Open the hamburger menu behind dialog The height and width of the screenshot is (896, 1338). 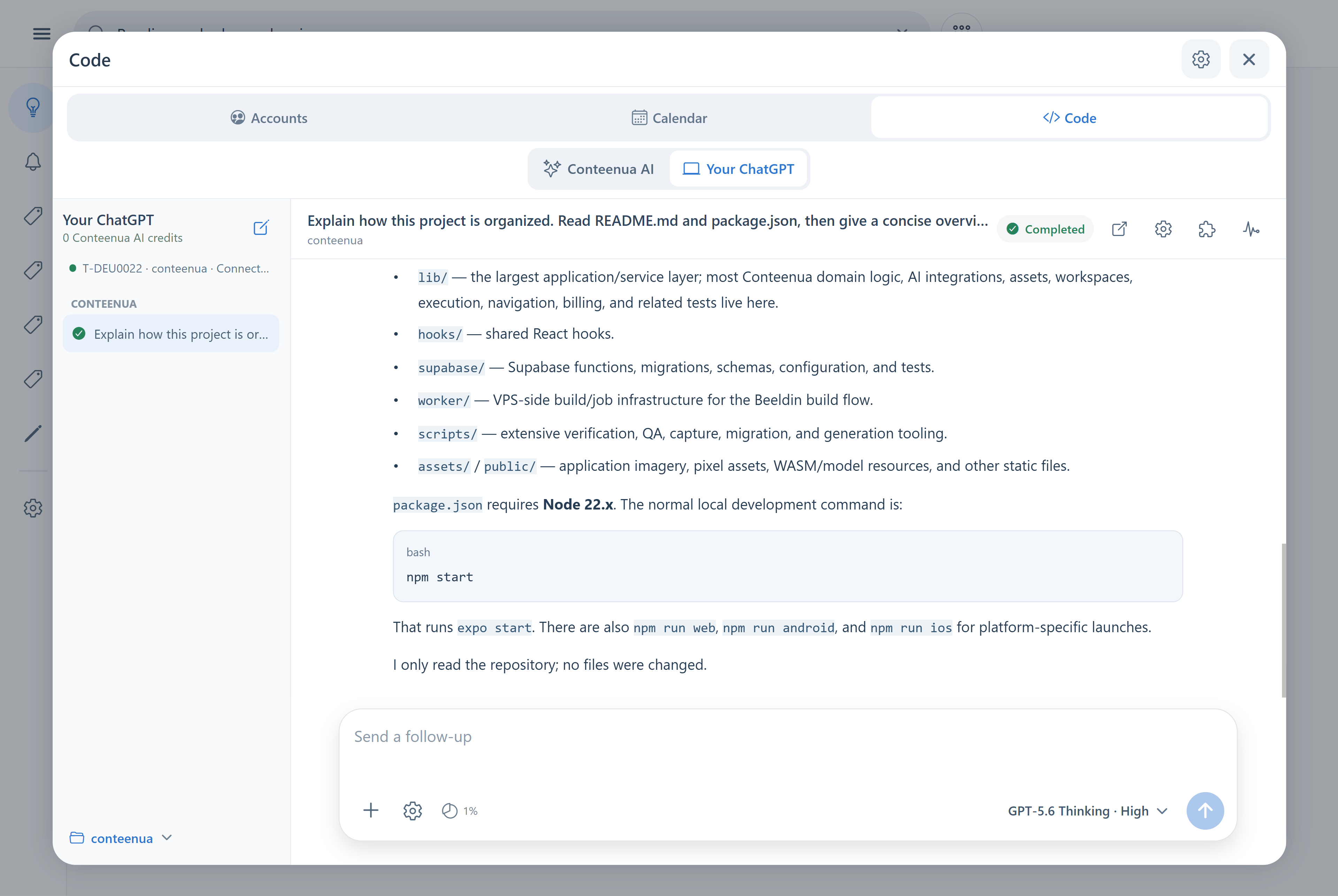click(x=41, y=33)
